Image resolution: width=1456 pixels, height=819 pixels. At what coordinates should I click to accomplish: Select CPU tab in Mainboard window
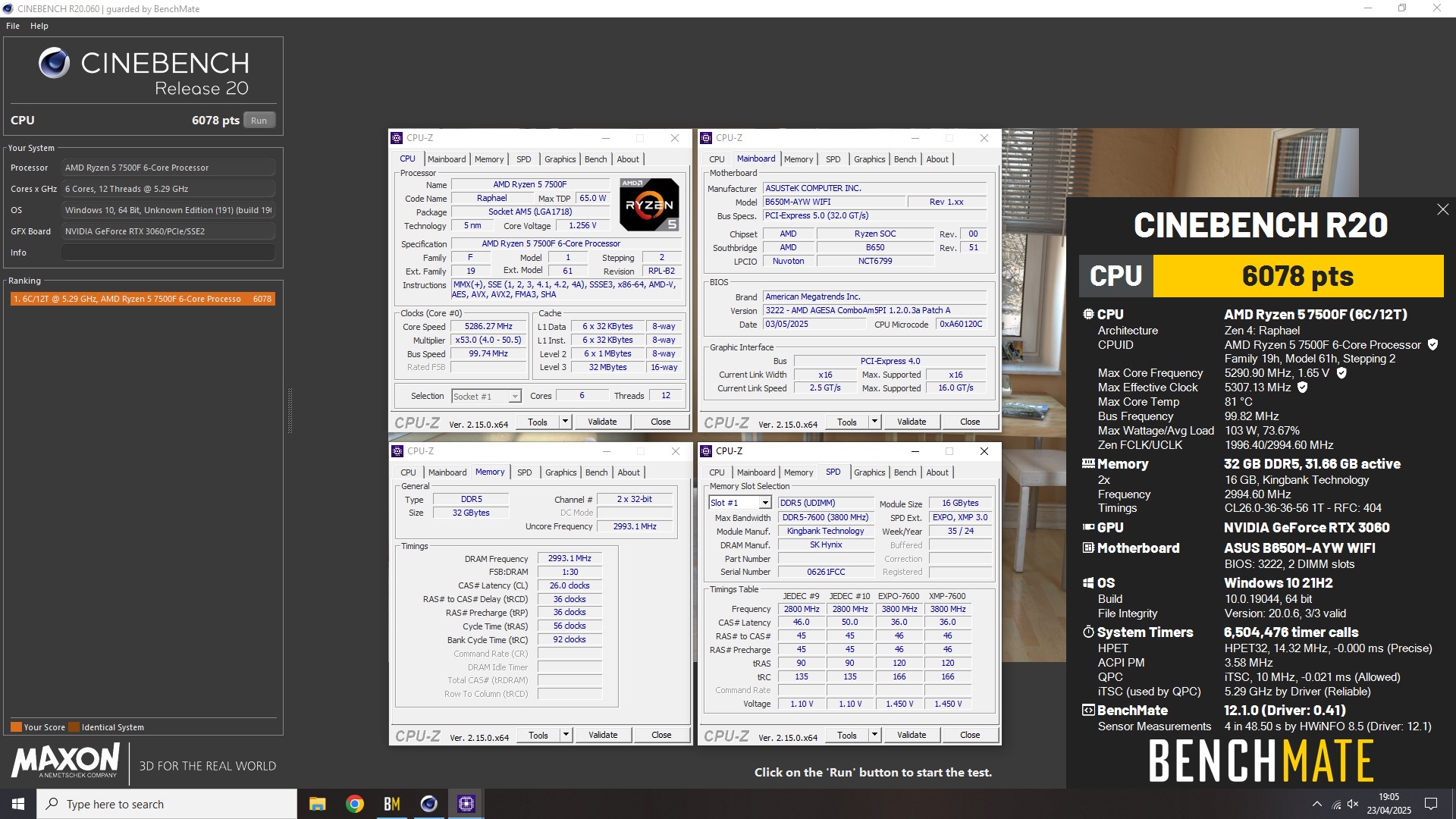717,159
